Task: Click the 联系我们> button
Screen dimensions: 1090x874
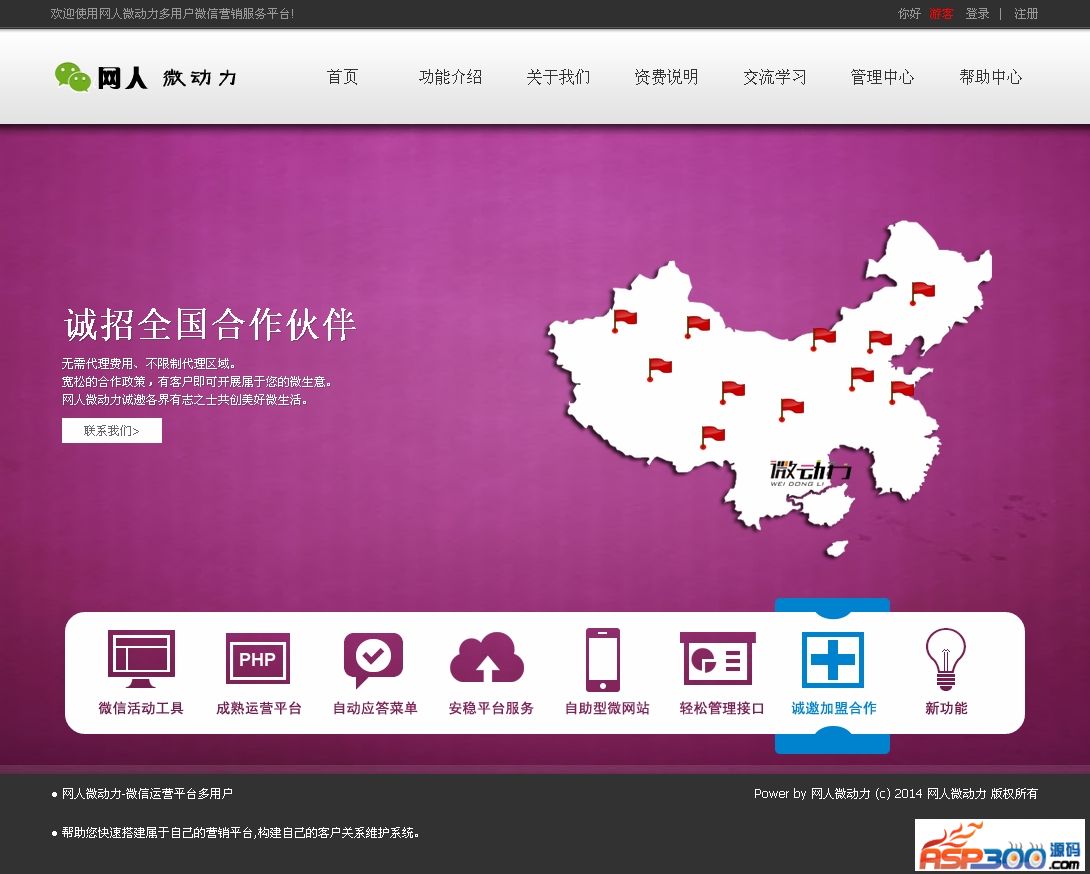Action: click(112, 430)
